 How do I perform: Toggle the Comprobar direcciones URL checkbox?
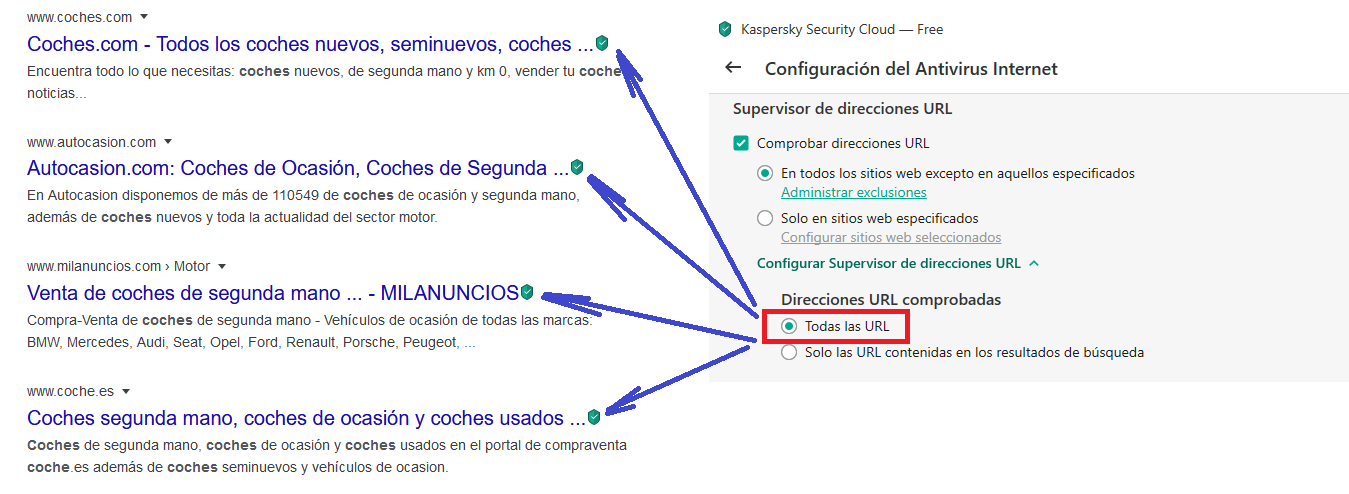741,143
